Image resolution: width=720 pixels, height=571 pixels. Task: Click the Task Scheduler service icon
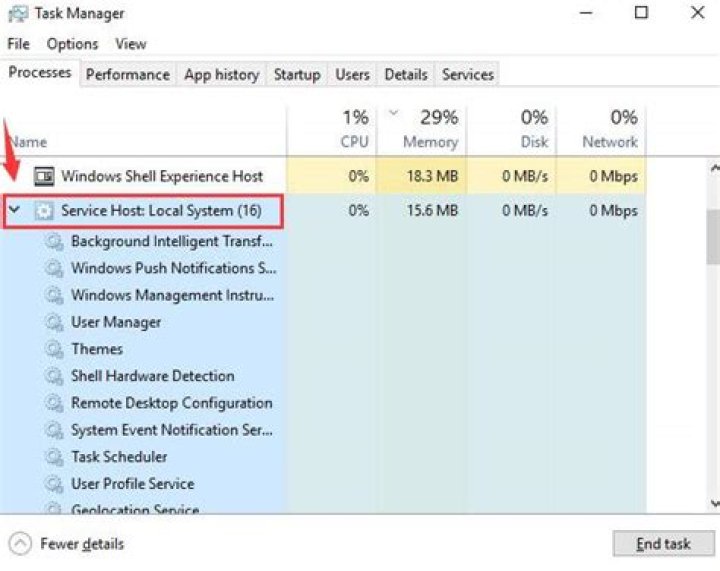click(x=54, y=457)
